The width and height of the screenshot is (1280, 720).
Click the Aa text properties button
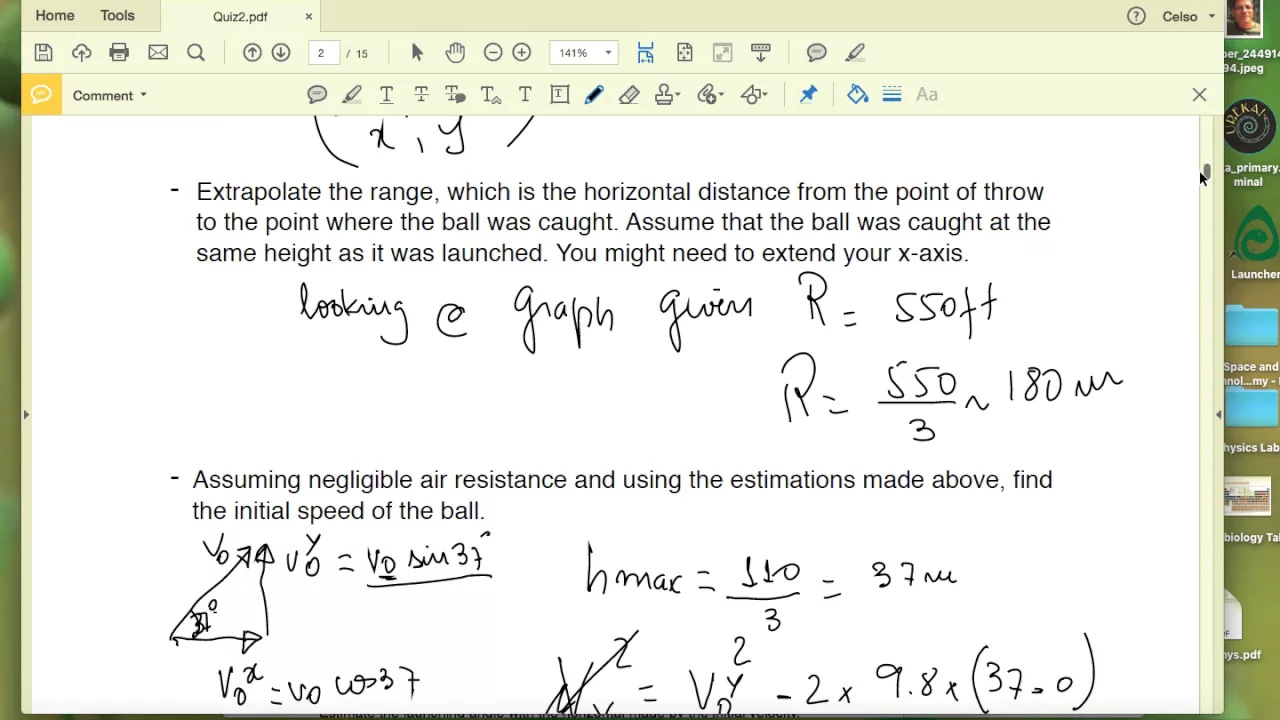(927, 95)
